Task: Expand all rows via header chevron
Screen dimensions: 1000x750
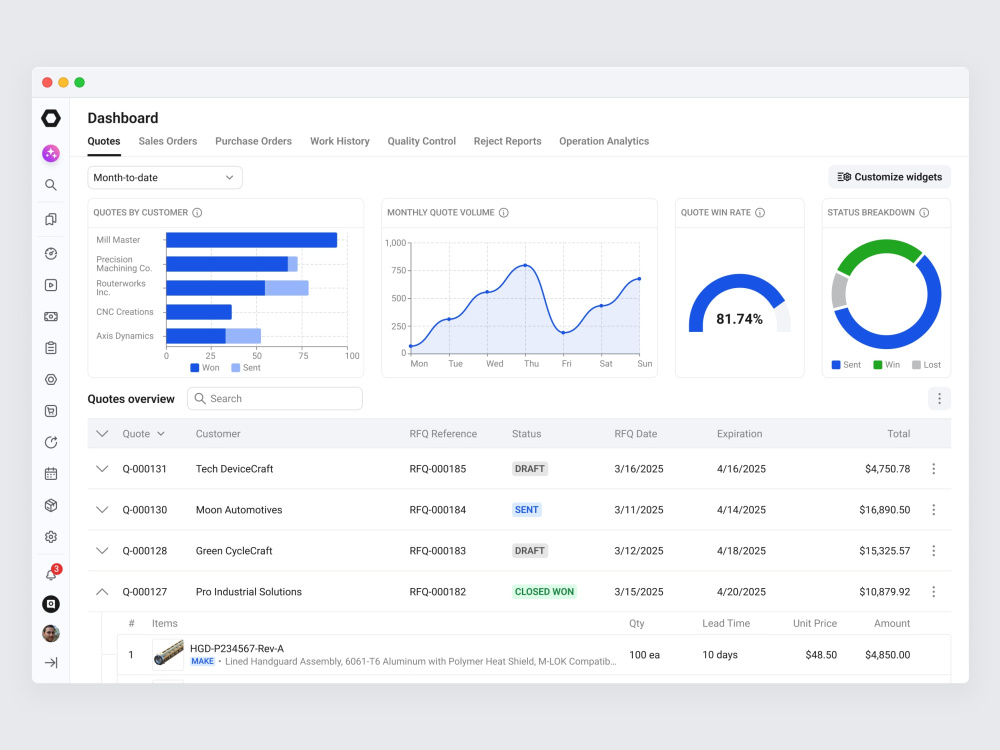Action: [102, 434]
